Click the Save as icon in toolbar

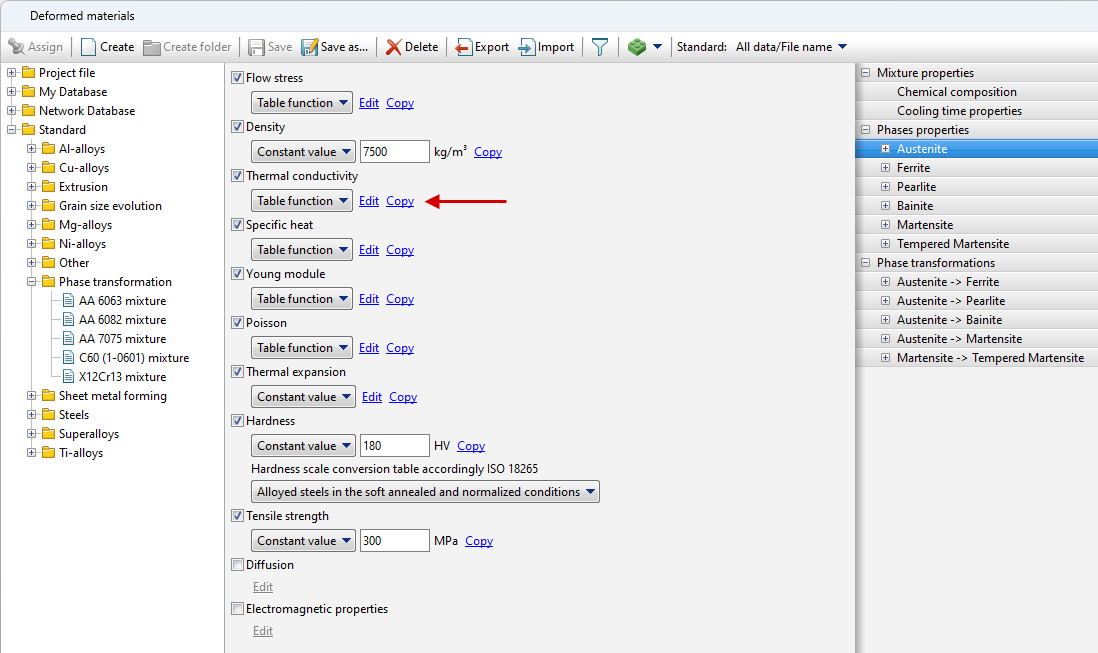click(x=309, y=47)
